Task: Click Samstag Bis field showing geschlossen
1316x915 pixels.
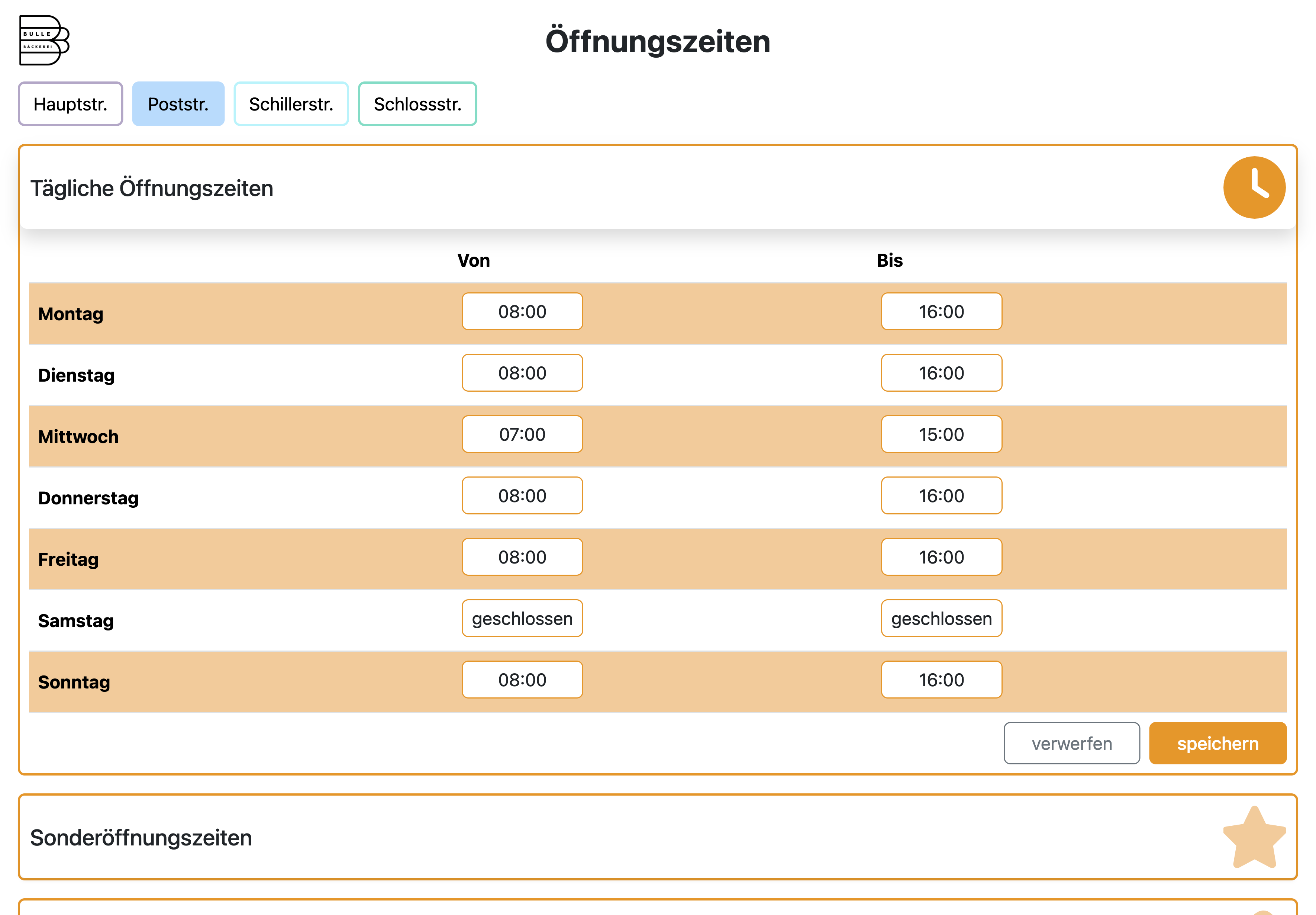Action: [x=941, y=618]
